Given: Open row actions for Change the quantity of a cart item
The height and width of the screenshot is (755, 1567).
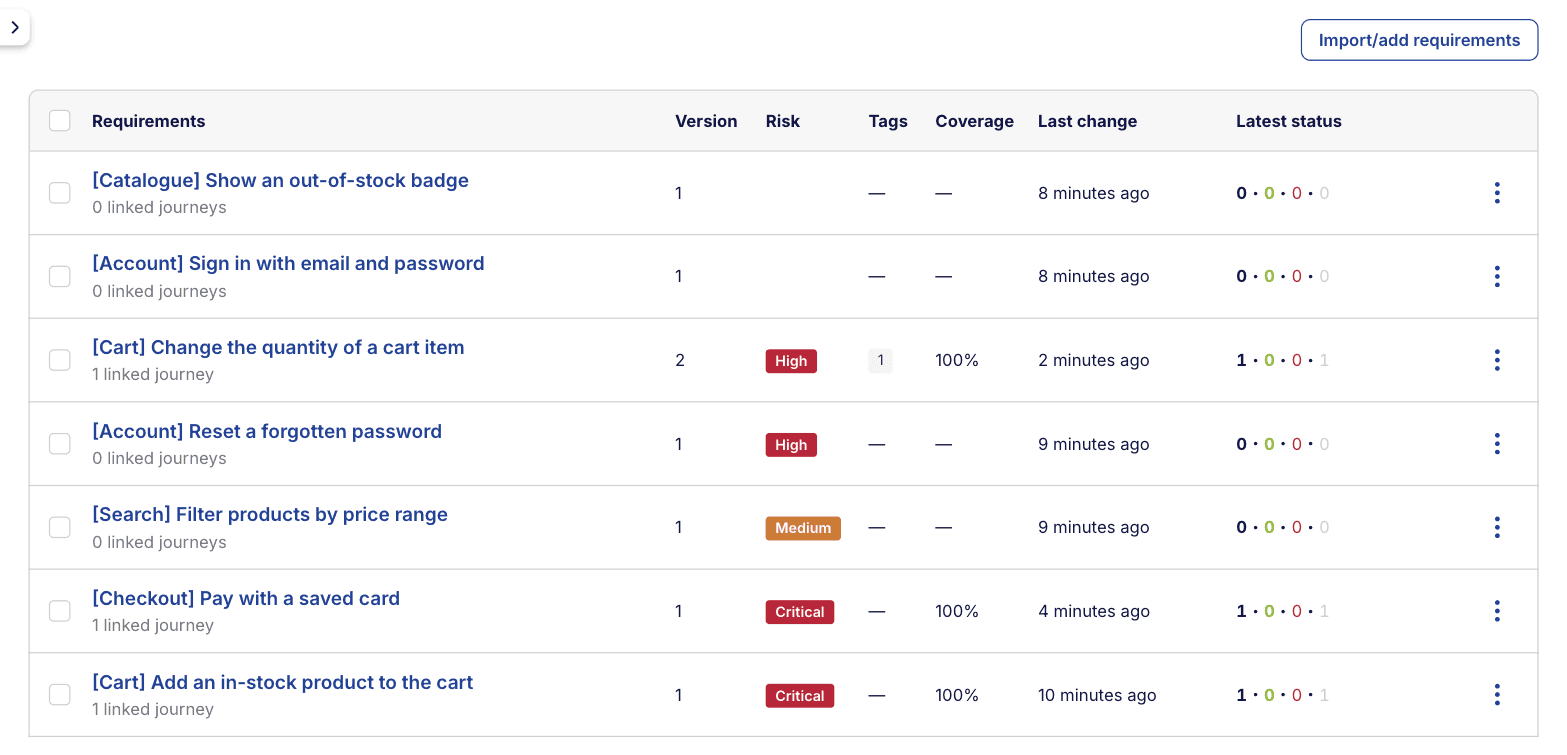Looking at the screenshot, I should point(1496,360).
